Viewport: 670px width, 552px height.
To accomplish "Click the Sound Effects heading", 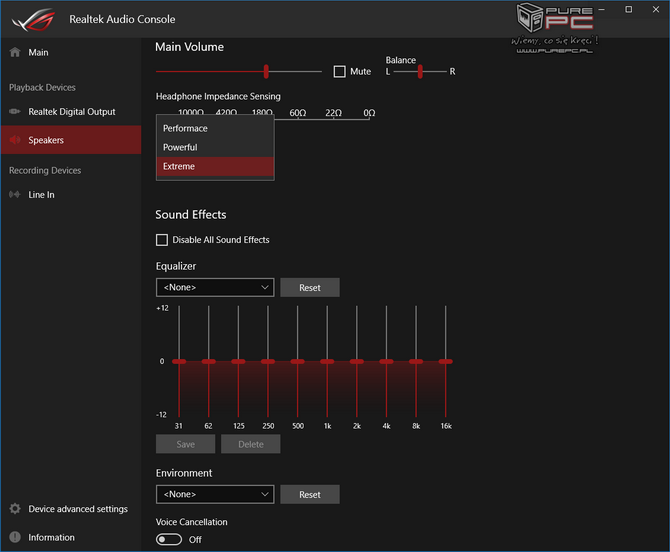I will (191, 214).
